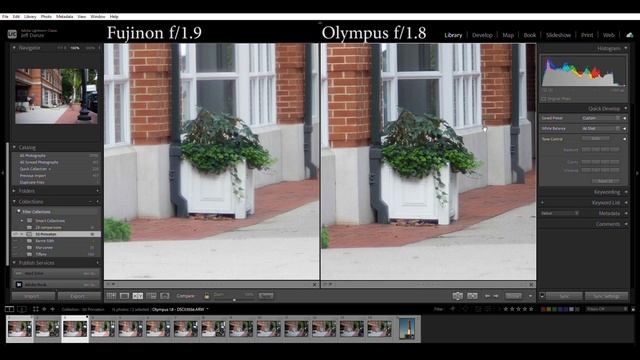This screenshot has width=640, height=360.
Task: Open the Book module tab
Action: 529,35
